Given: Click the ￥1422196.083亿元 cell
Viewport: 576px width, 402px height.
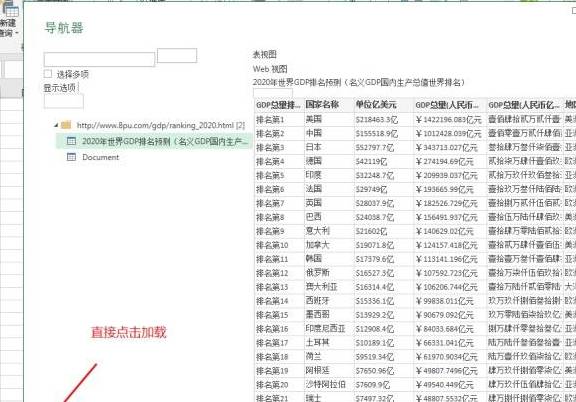Looking at the screenshot, I should tap(450, 119).
